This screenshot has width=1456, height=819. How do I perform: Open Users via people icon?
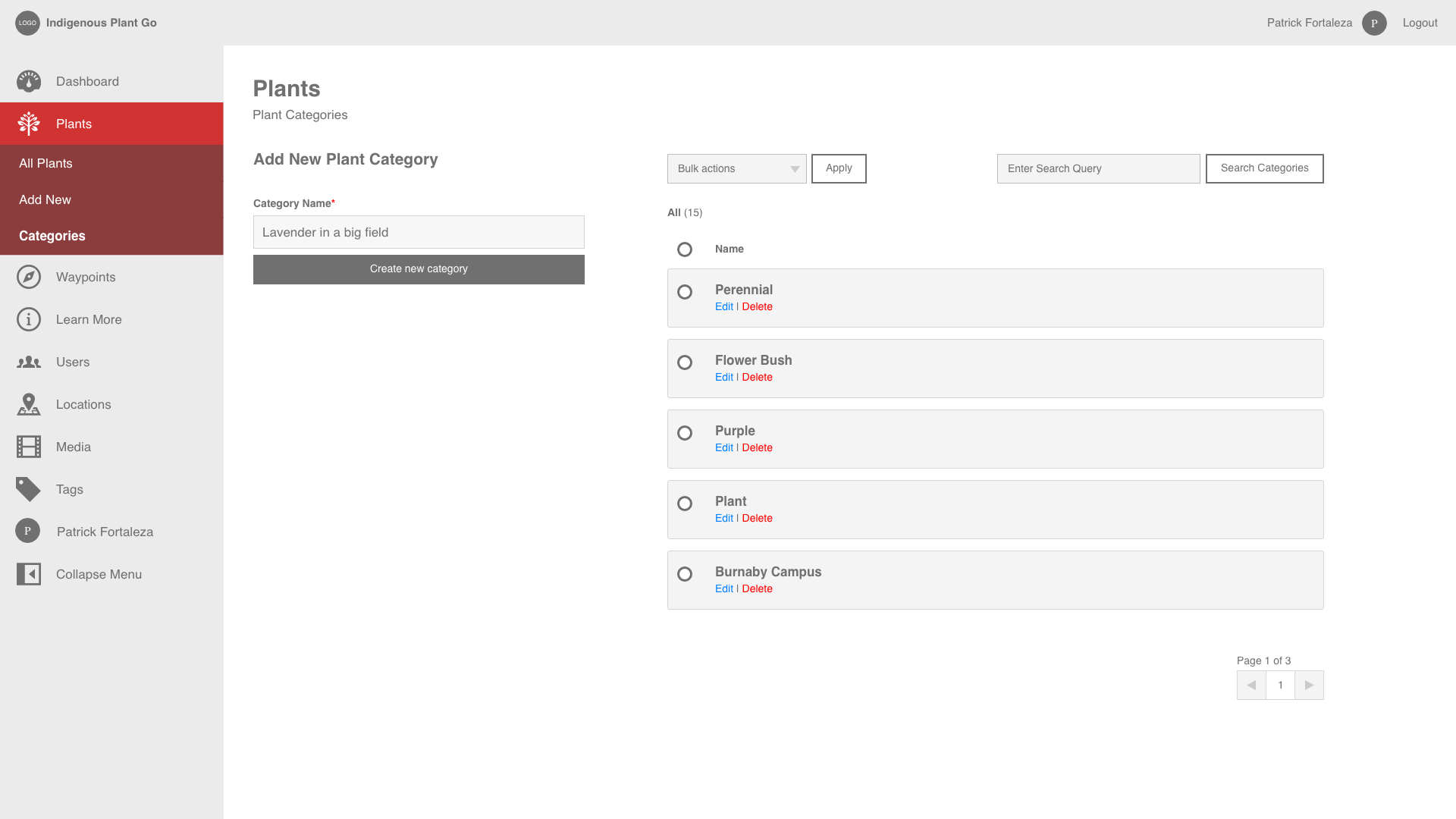pyautogui.click(x=29, y=362)
